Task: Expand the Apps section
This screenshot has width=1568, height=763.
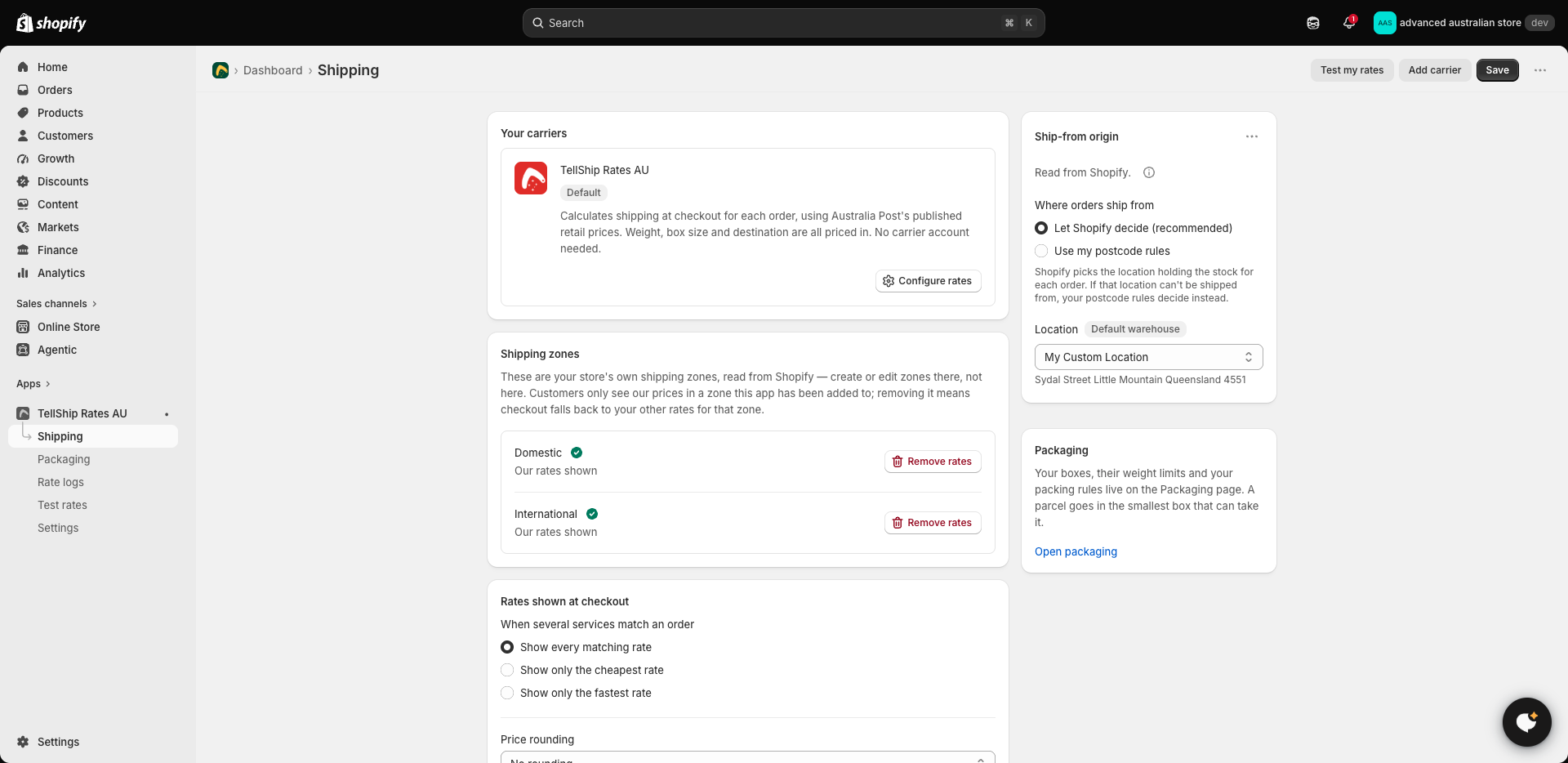Action: (x=33, y=384)
